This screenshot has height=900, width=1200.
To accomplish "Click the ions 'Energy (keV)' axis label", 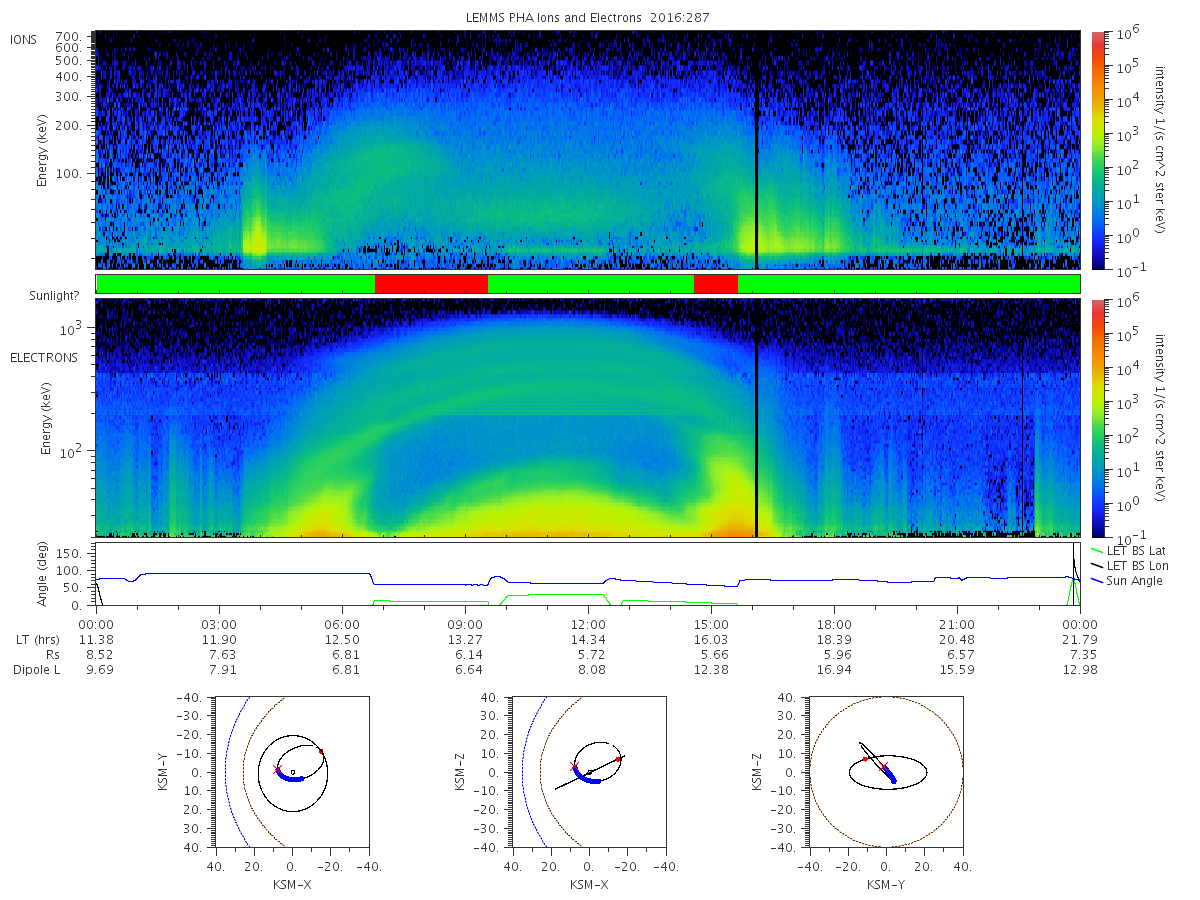I will point(43,150).
